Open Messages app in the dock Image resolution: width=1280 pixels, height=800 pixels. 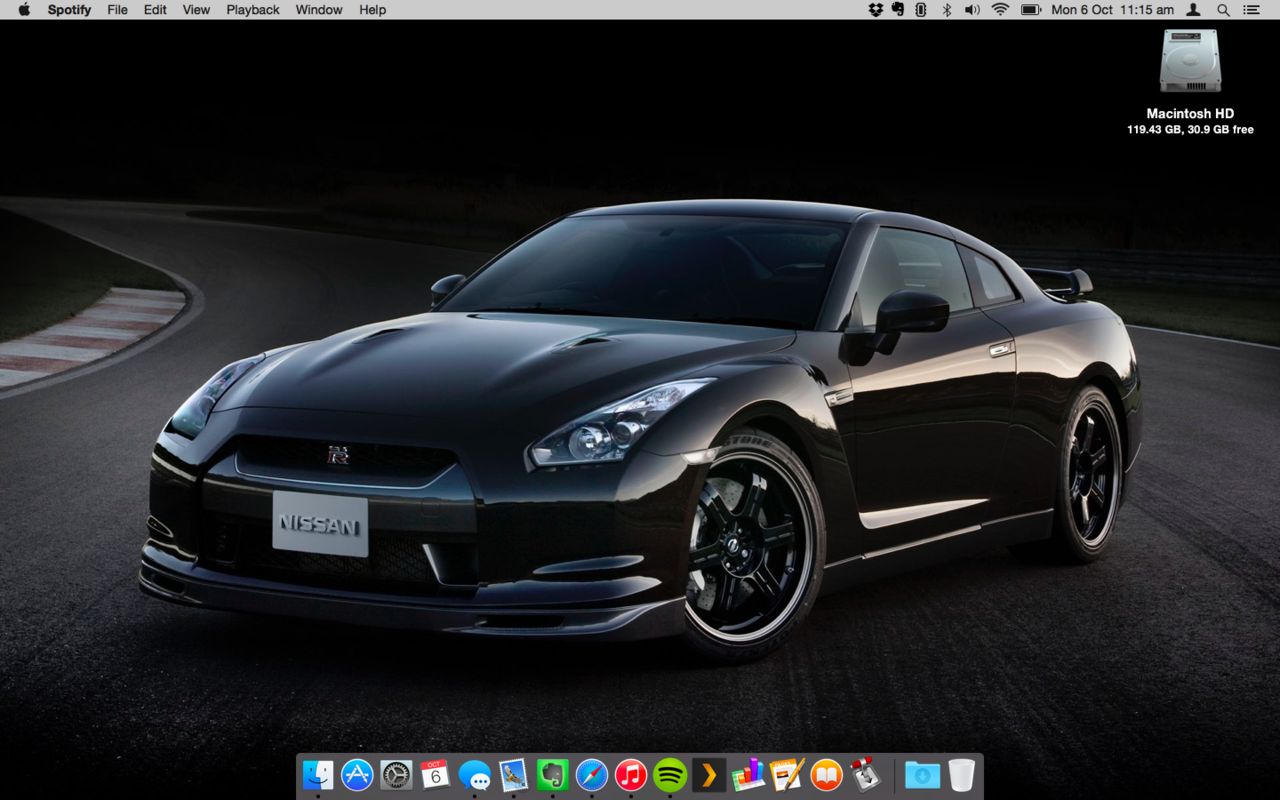(475, 775)
